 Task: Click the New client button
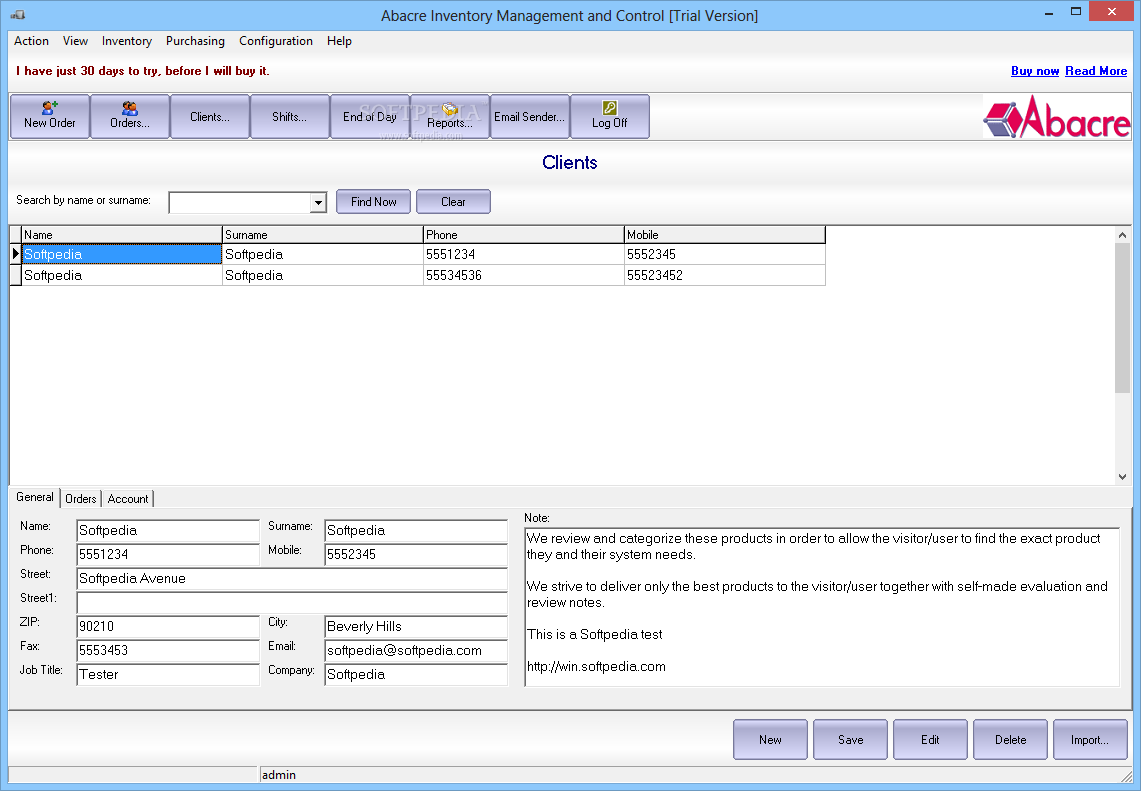pyautogui.click(x=770, y=739)
